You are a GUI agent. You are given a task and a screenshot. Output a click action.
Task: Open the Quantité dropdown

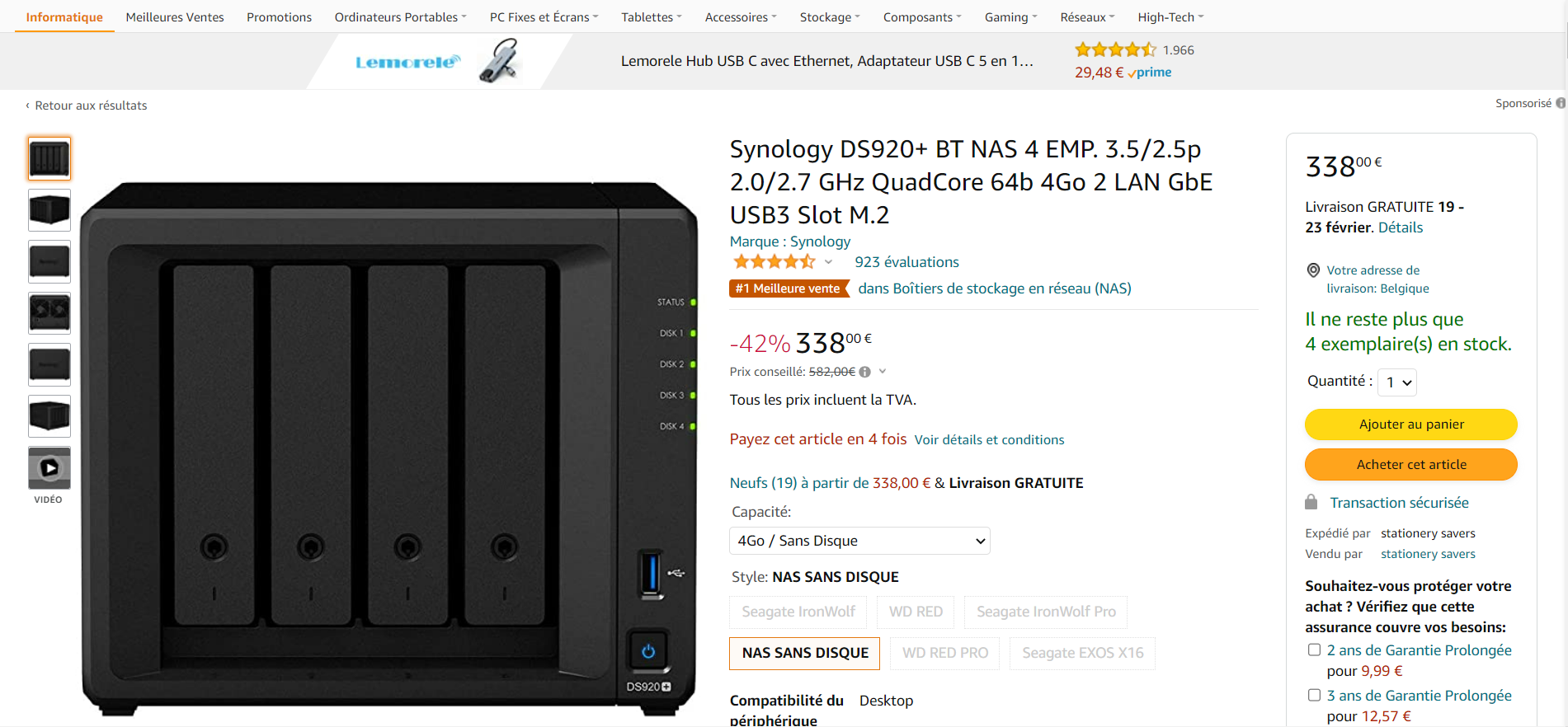point(1397,382)
